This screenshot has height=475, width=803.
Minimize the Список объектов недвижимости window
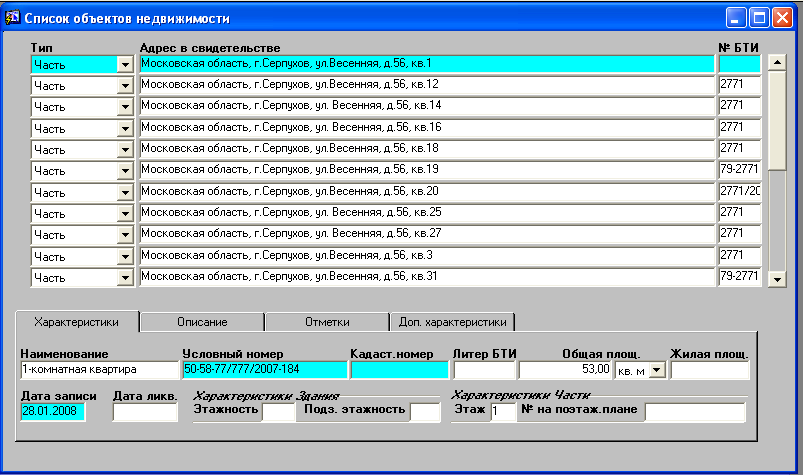point(736,18)
